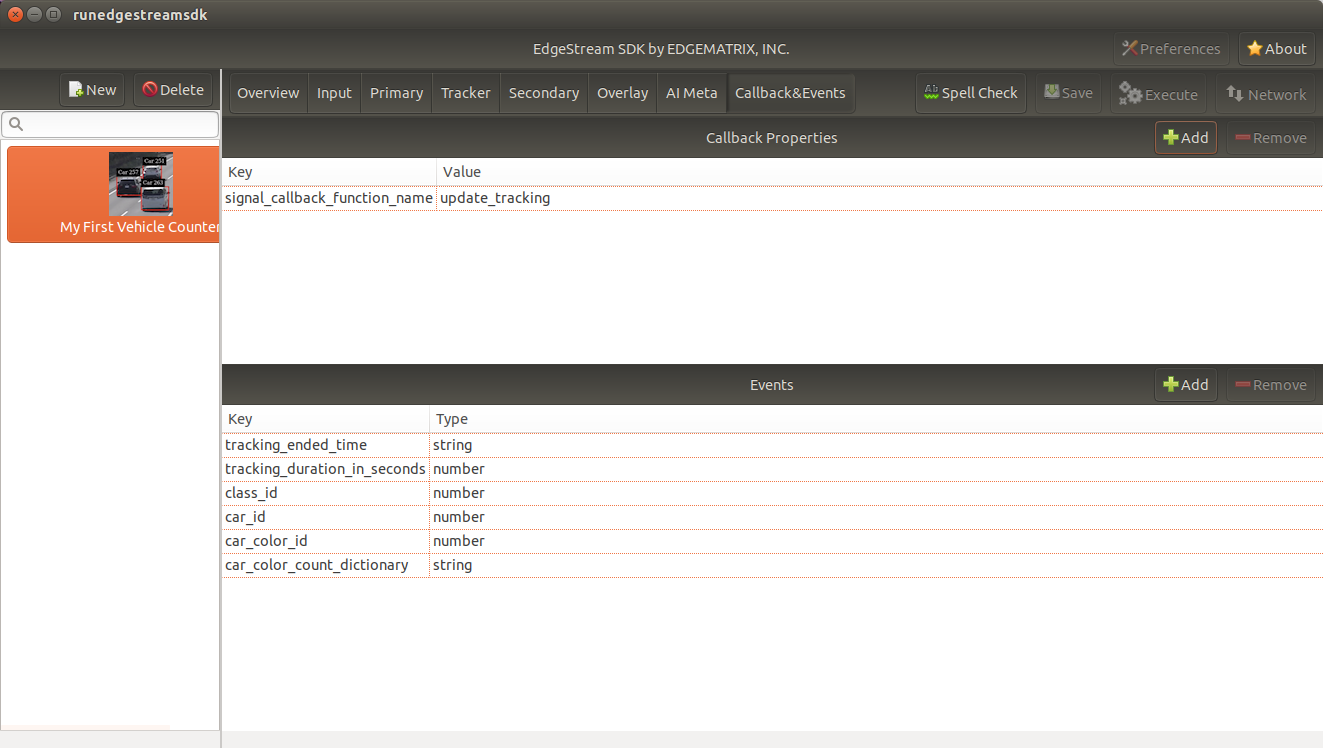Open the Primary tab

(x=396, y=93)
